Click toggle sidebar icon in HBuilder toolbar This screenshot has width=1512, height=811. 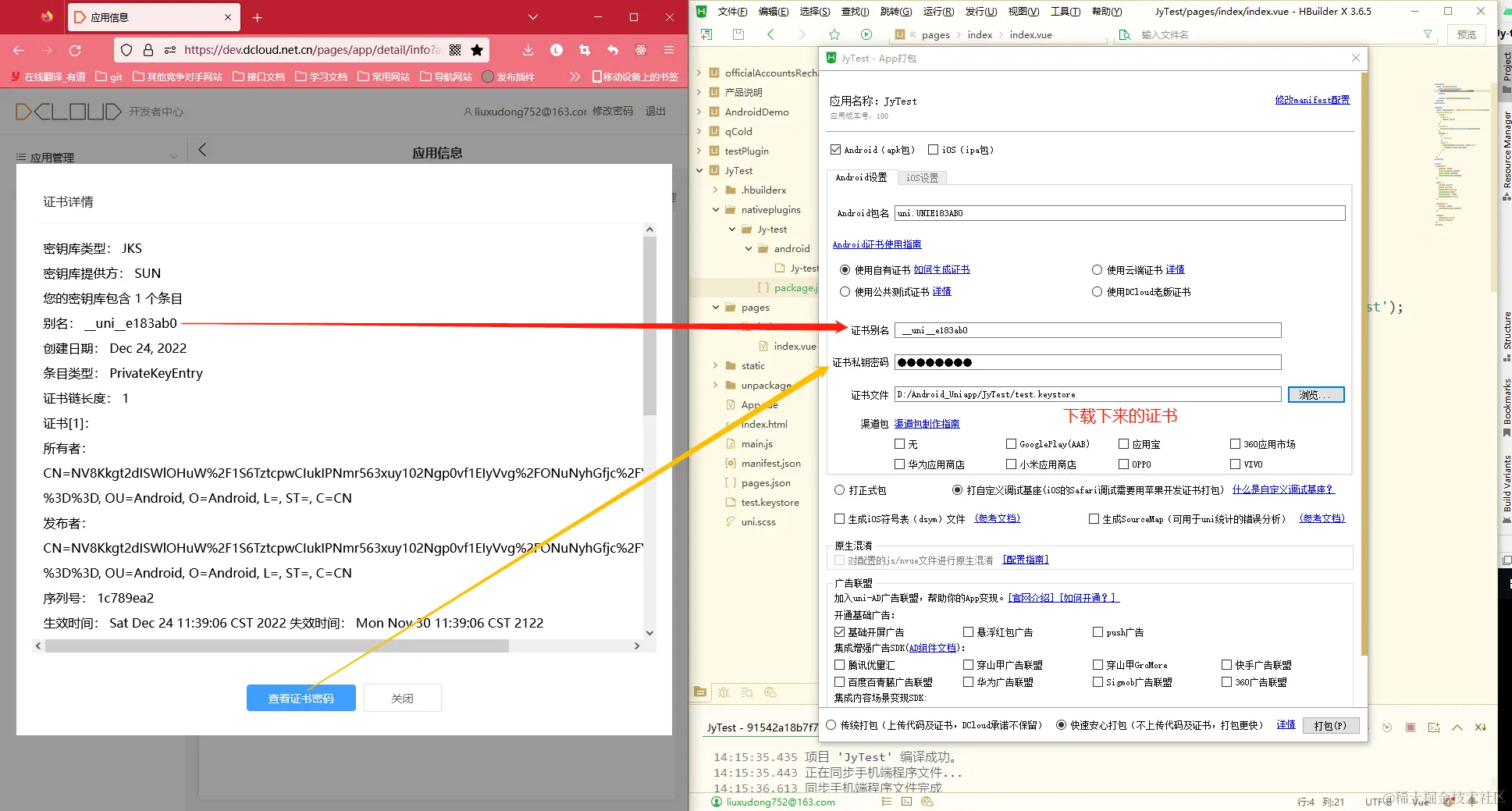(x=706, y=34)
